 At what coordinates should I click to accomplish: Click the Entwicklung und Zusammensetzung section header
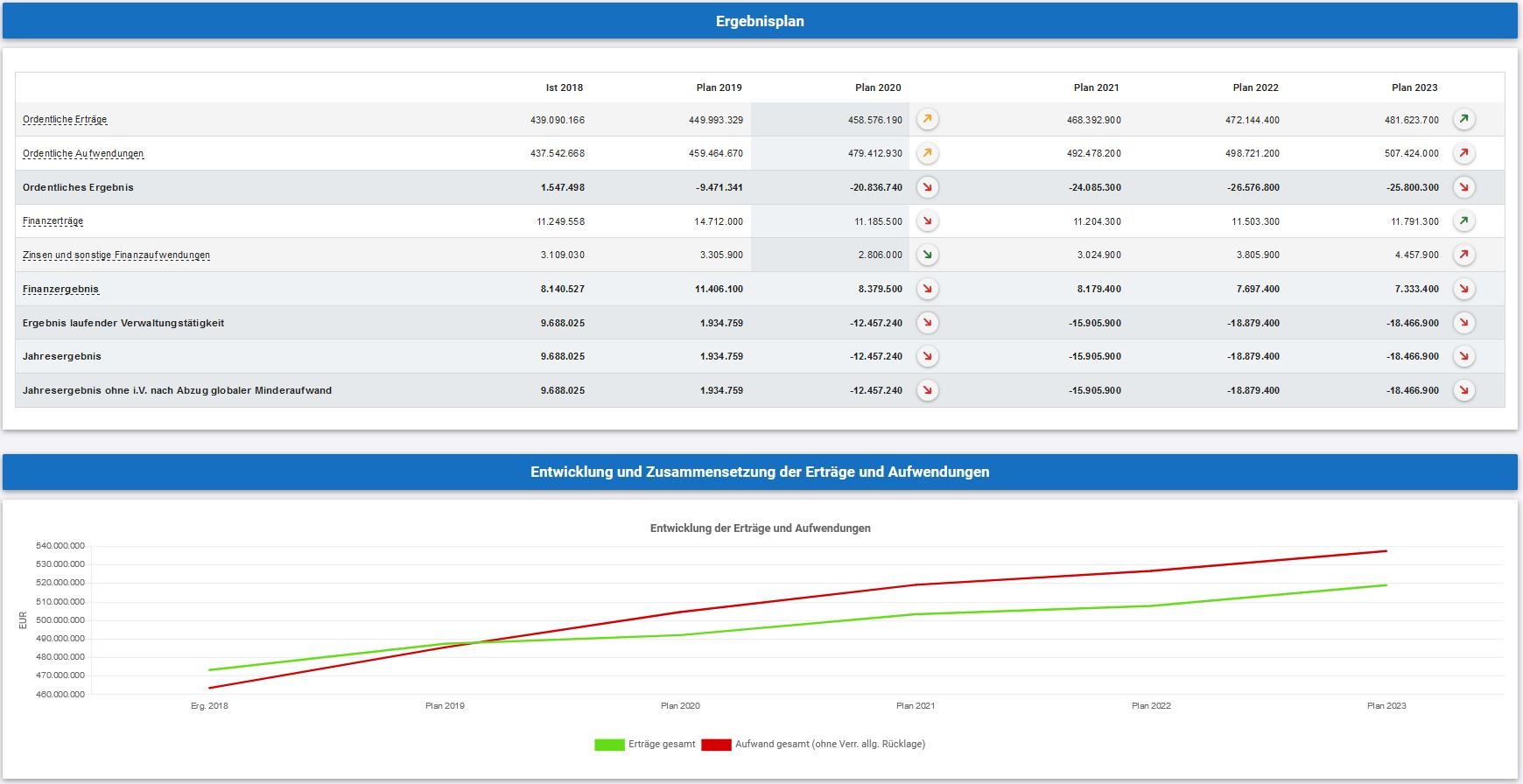pos(760,472)
